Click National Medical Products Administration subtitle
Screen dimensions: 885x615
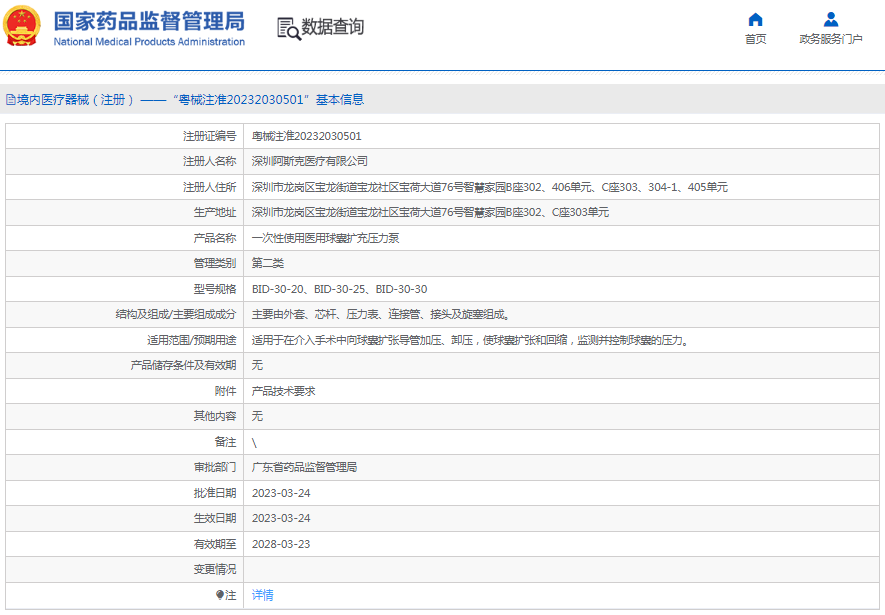tap(149, 42)
